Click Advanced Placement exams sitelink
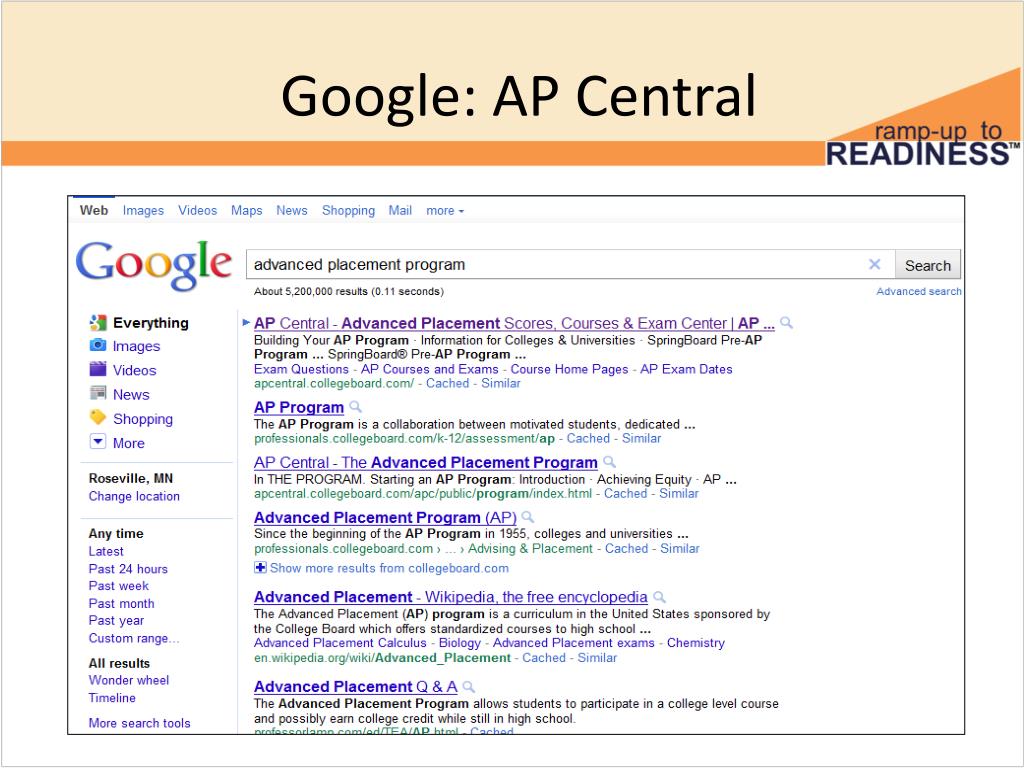The image size is (1024, 768). click(x=573, y=643)
